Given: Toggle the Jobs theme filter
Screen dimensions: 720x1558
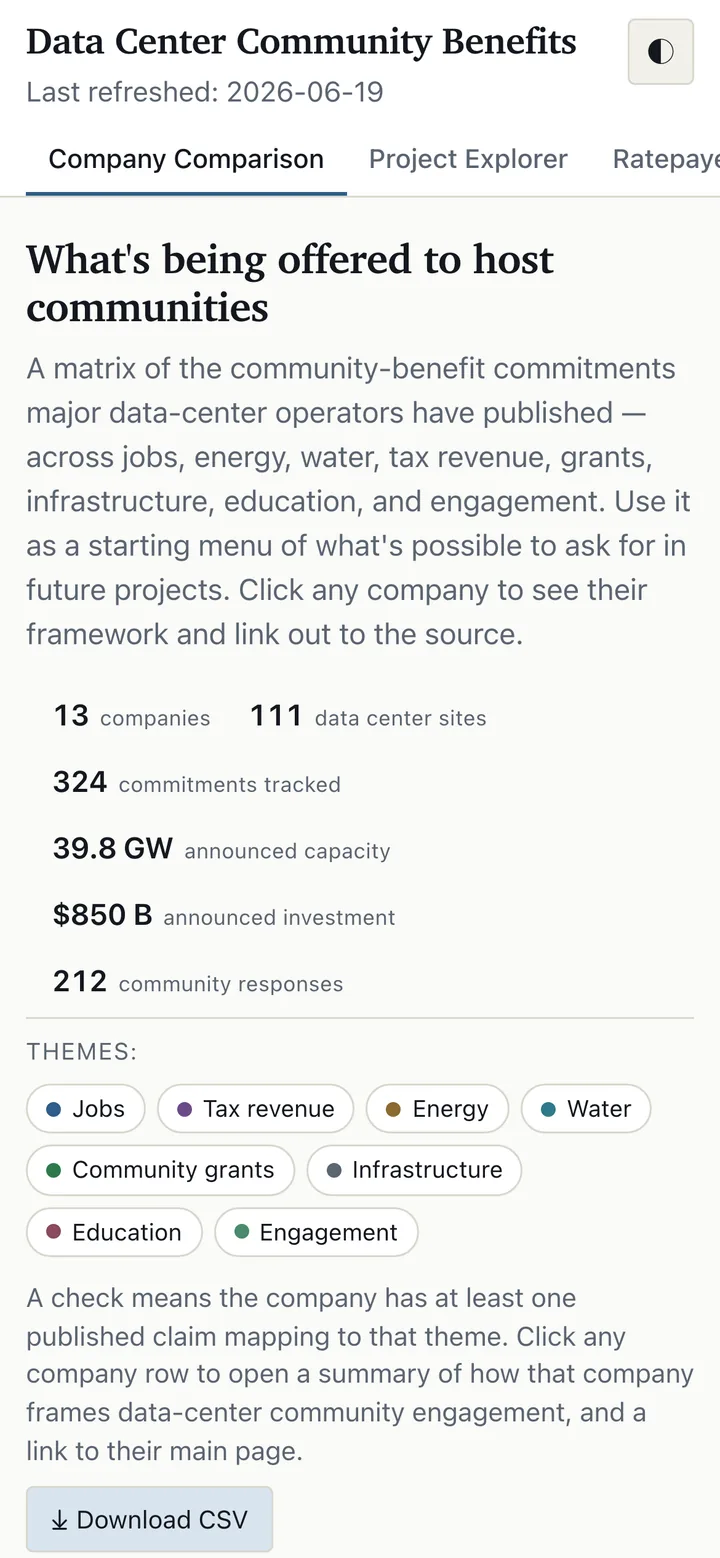Looking at the screenshot, I should (86, 1109).
